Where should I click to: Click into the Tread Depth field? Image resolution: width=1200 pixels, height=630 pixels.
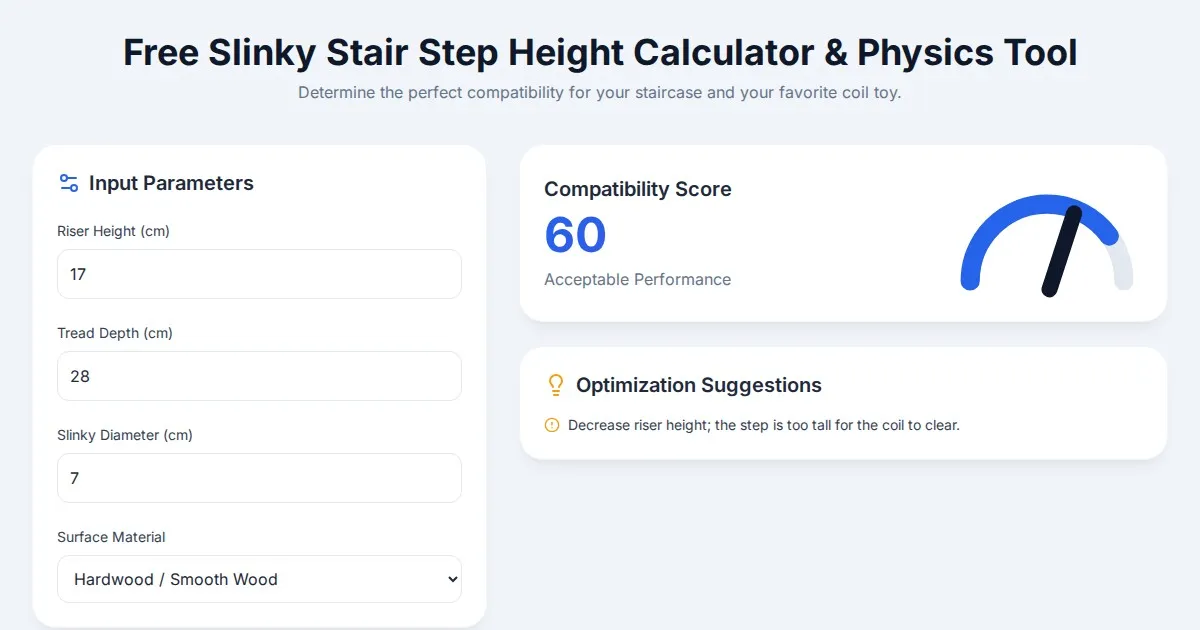[259, 376]
